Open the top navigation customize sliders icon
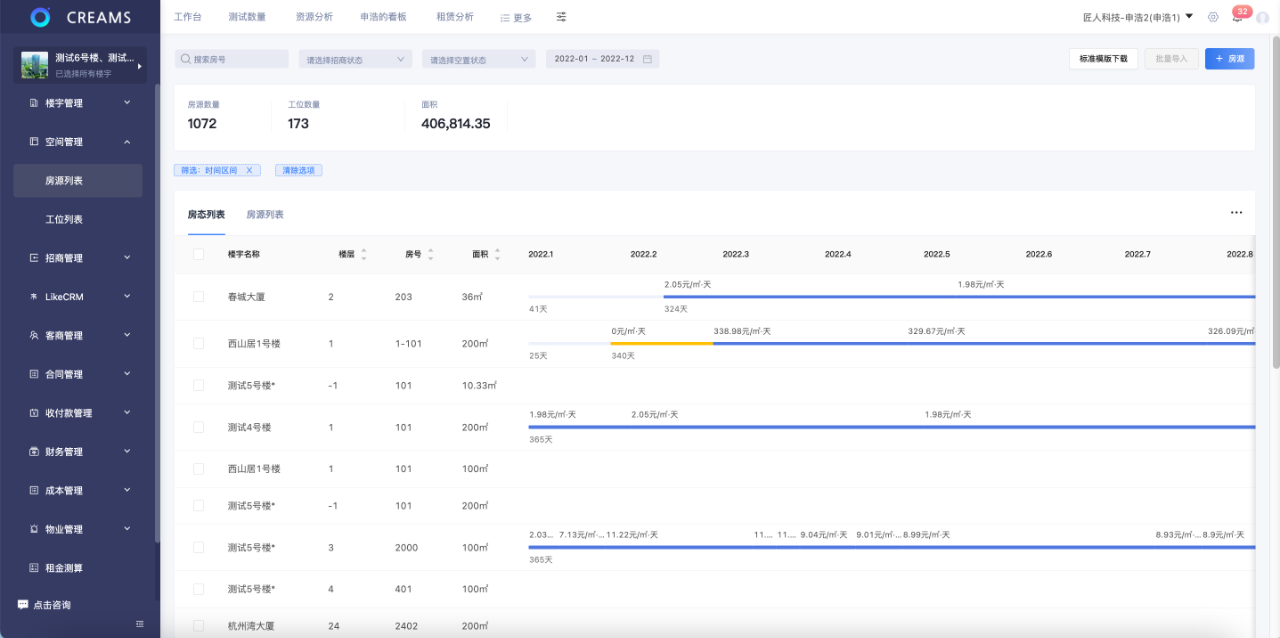 click(562, 17)
